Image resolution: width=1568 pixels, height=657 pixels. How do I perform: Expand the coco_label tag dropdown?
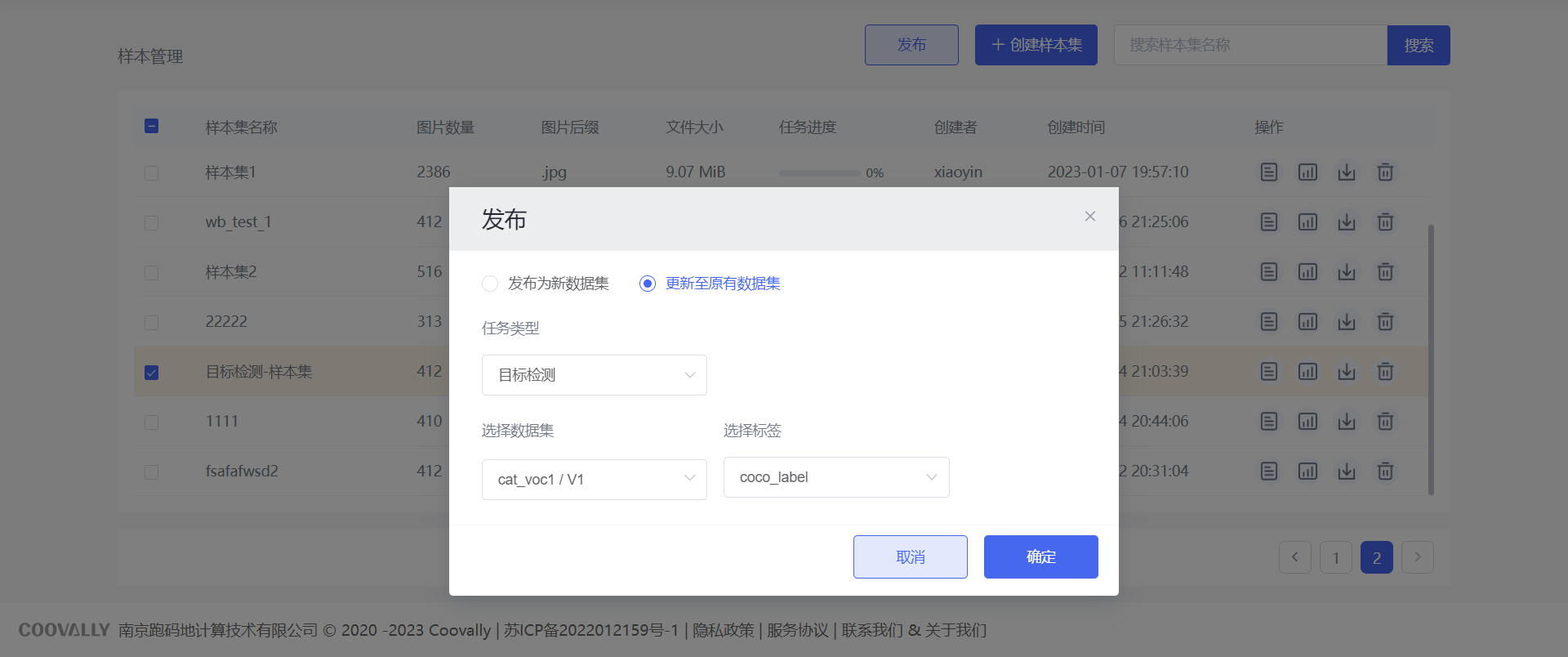click(835, 477)
